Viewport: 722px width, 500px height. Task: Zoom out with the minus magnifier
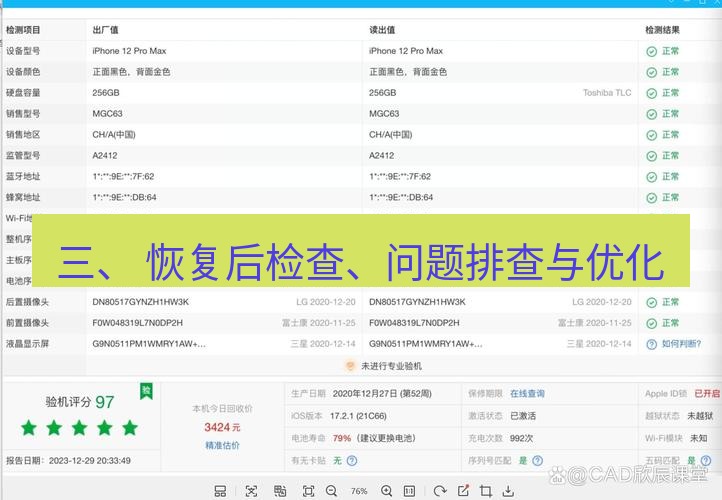coord(332,491)
